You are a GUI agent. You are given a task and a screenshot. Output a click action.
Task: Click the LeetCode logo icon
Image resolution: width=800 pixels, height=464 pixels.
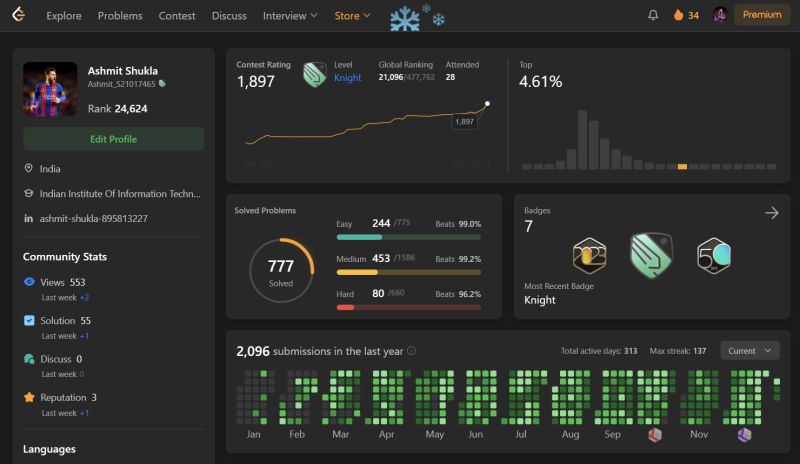point(18,15)
